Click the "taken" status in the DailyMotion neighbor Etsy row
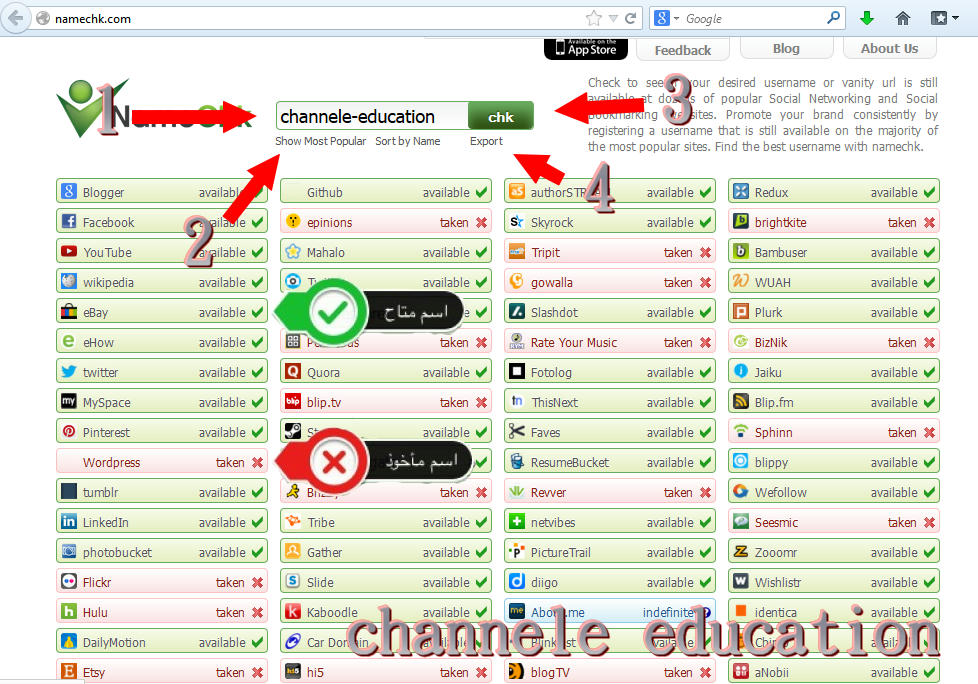 tap(230, 672)
